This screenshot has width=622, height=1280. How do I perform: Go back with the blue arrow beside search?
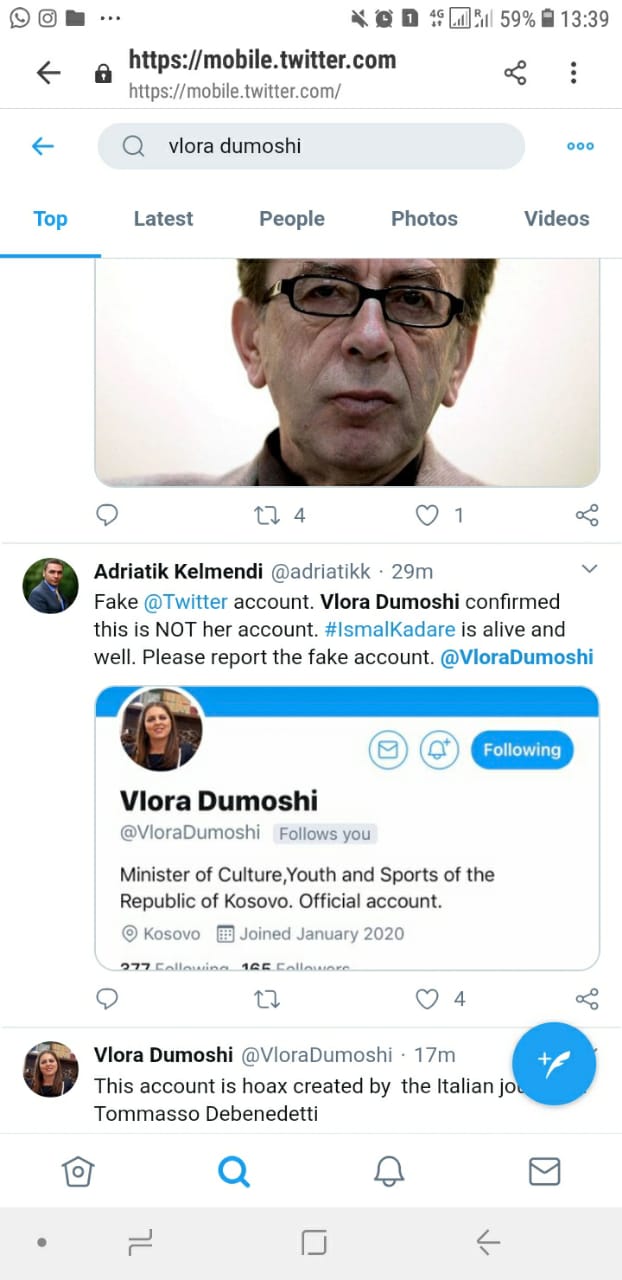[x=42, y=146]
